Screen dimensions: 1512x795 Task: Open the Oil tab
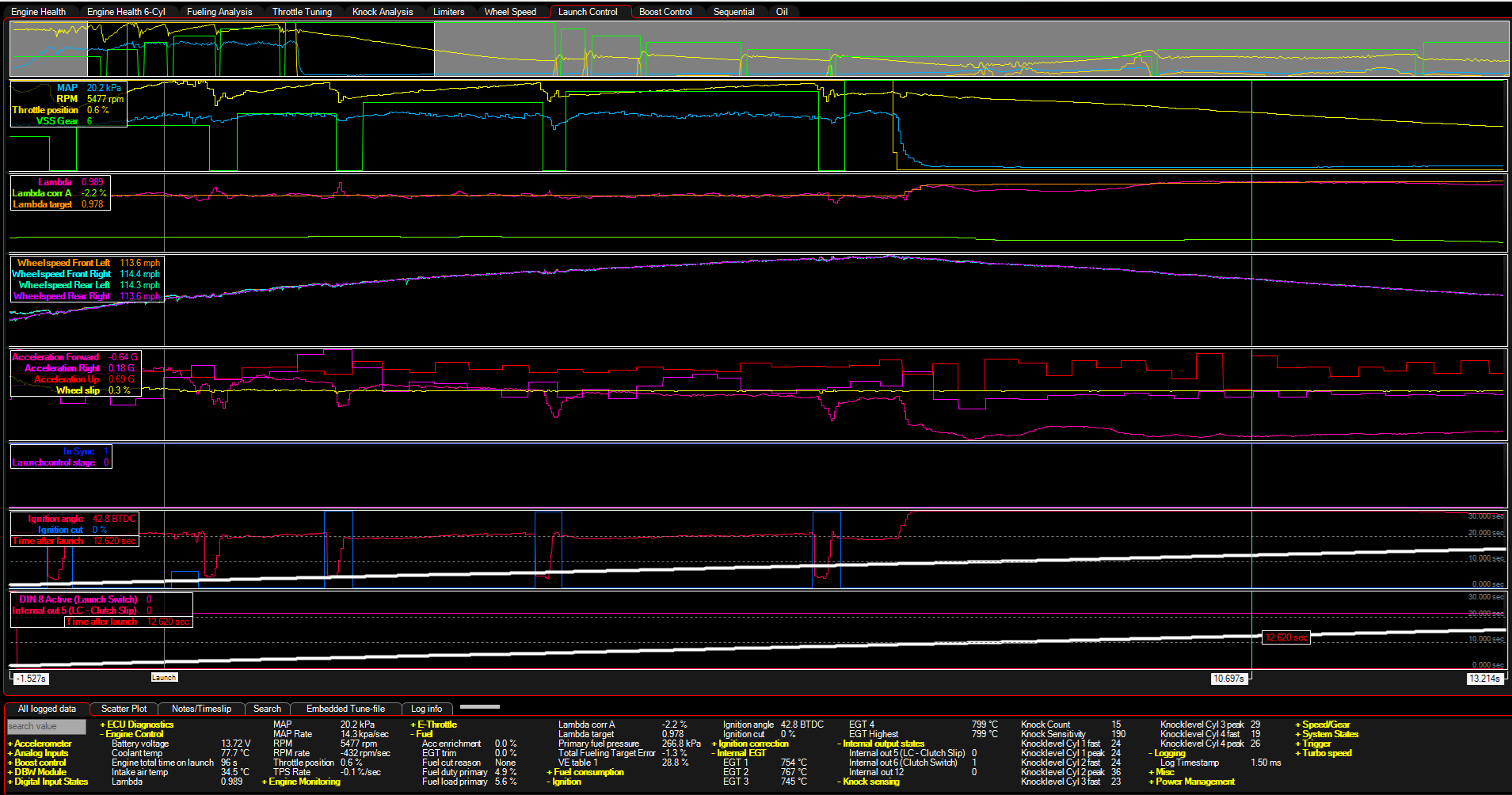tap(782, 12)
